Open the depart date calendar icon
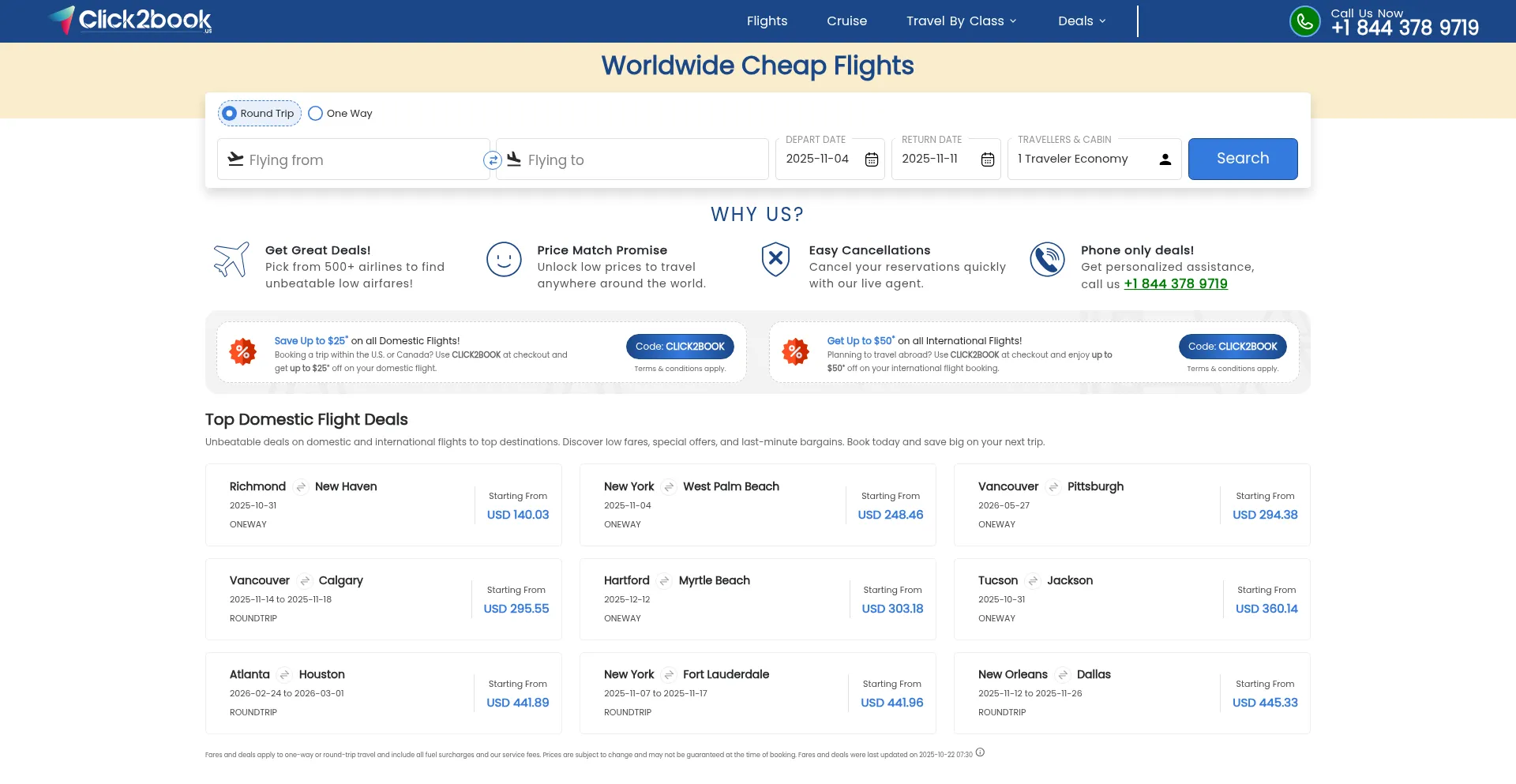This screenshot has width=1516, height=784. point(872,159)
